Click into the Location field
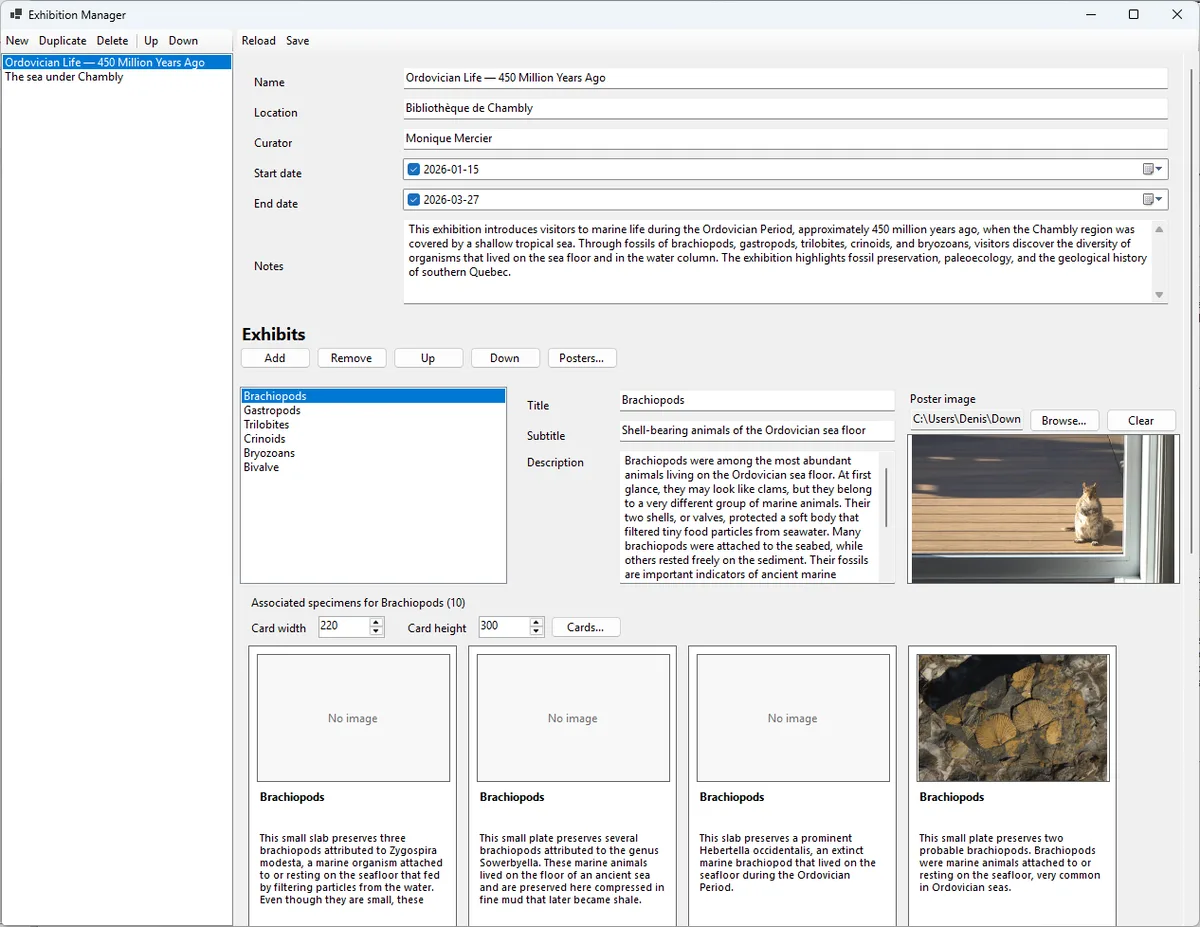 pyautogui.click(x=785, y=108)
